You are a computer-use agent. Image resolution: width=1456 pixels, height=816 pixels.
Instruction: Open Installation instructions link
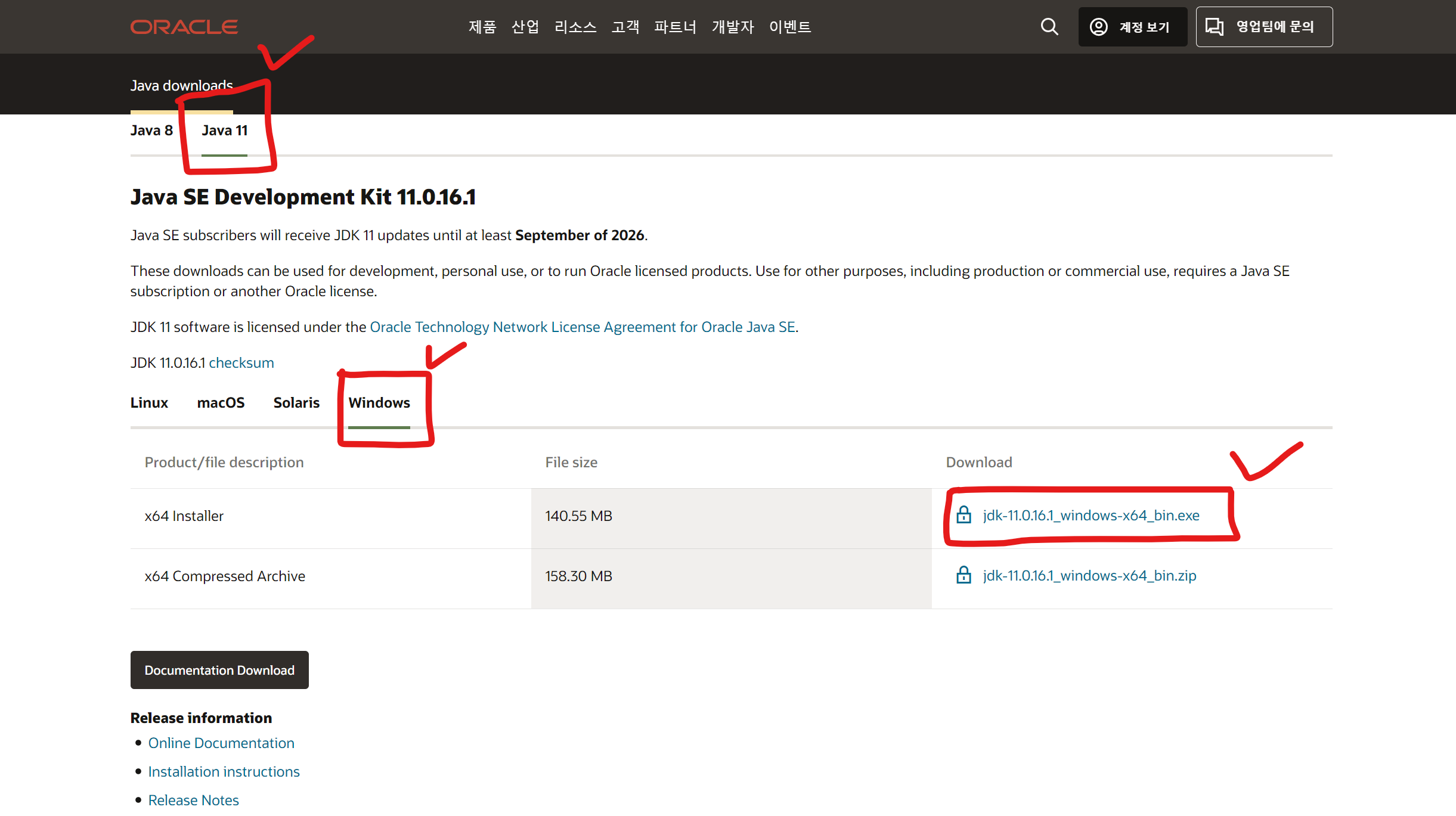[x=224, y=772]
